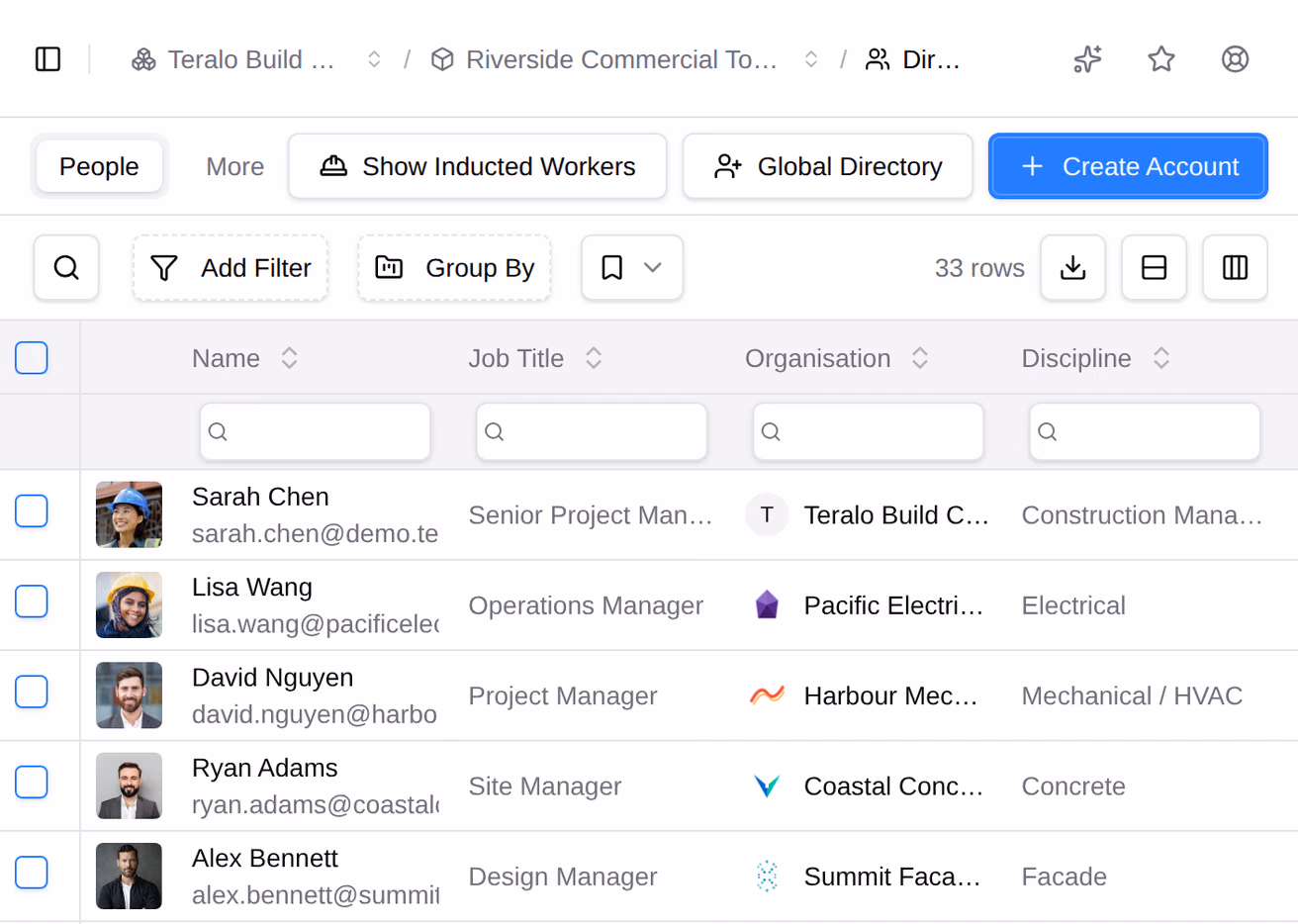Open the AI sparkle assistant icon
The image size is (1298, 924).
coord(1087,59)
